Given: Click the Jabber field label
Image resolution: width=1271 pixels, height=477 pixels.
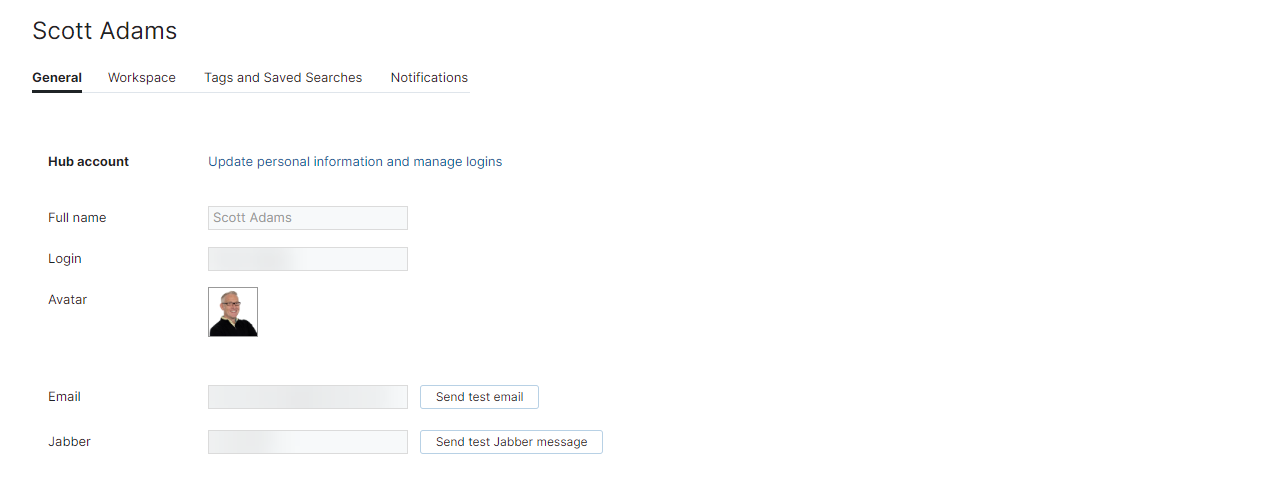Looking at the screenshot, I should (x=69, y=441).
